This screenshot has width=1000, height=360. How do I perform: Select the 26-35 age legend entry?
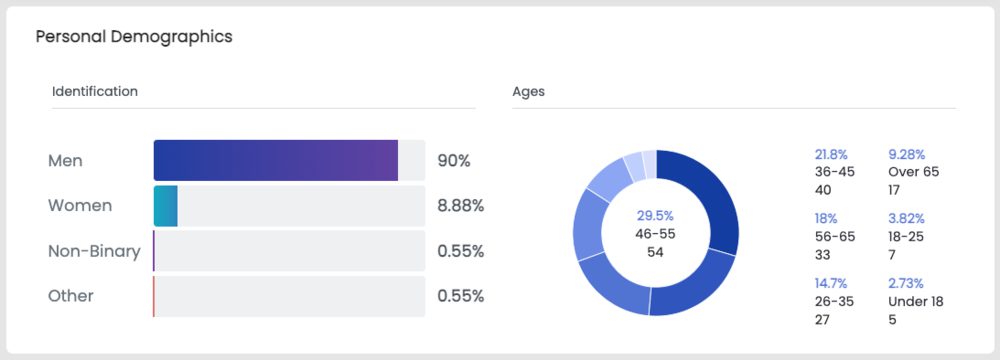point(834,301)
